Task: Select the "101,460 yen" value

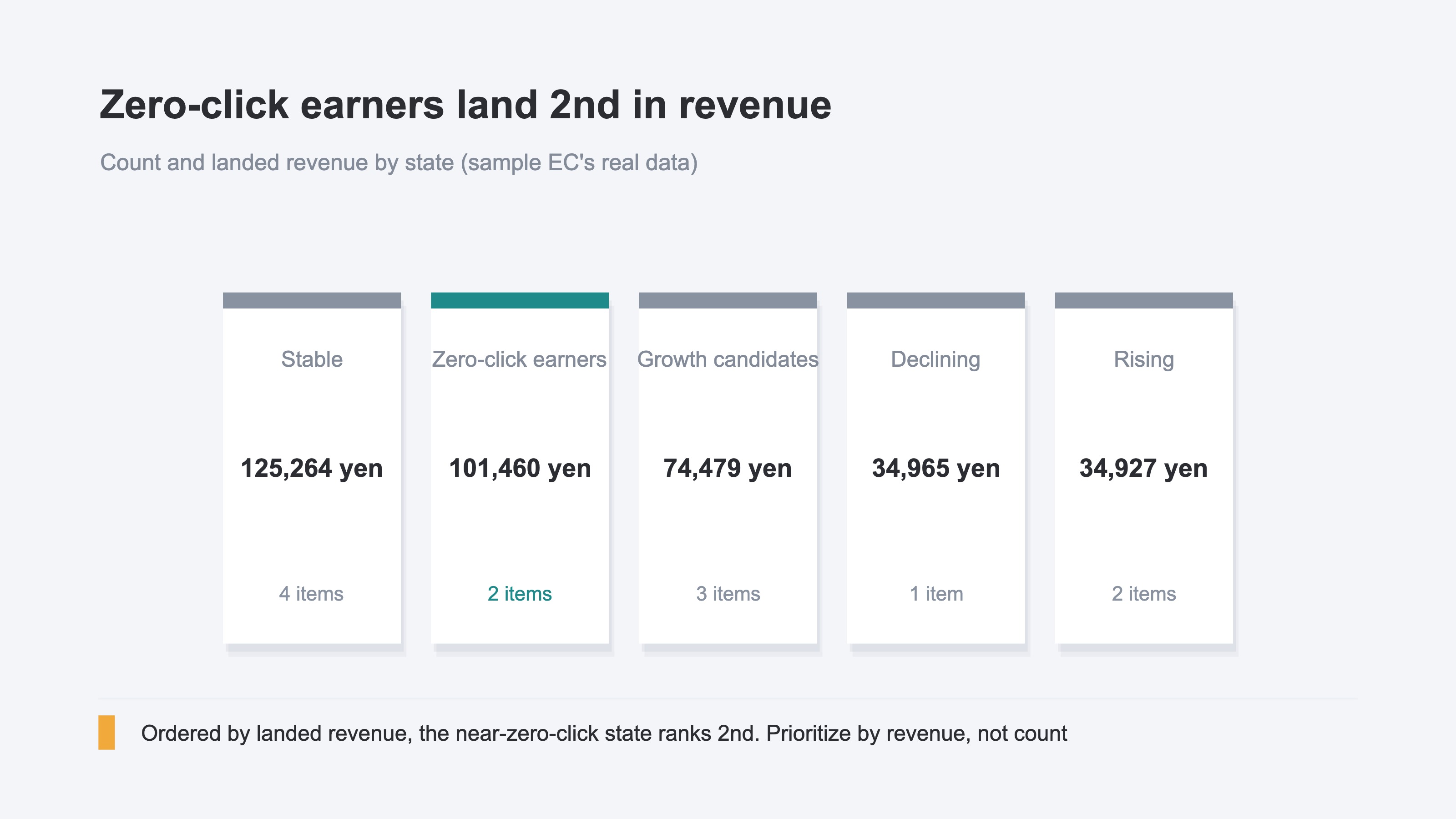Action: (520, 468)
